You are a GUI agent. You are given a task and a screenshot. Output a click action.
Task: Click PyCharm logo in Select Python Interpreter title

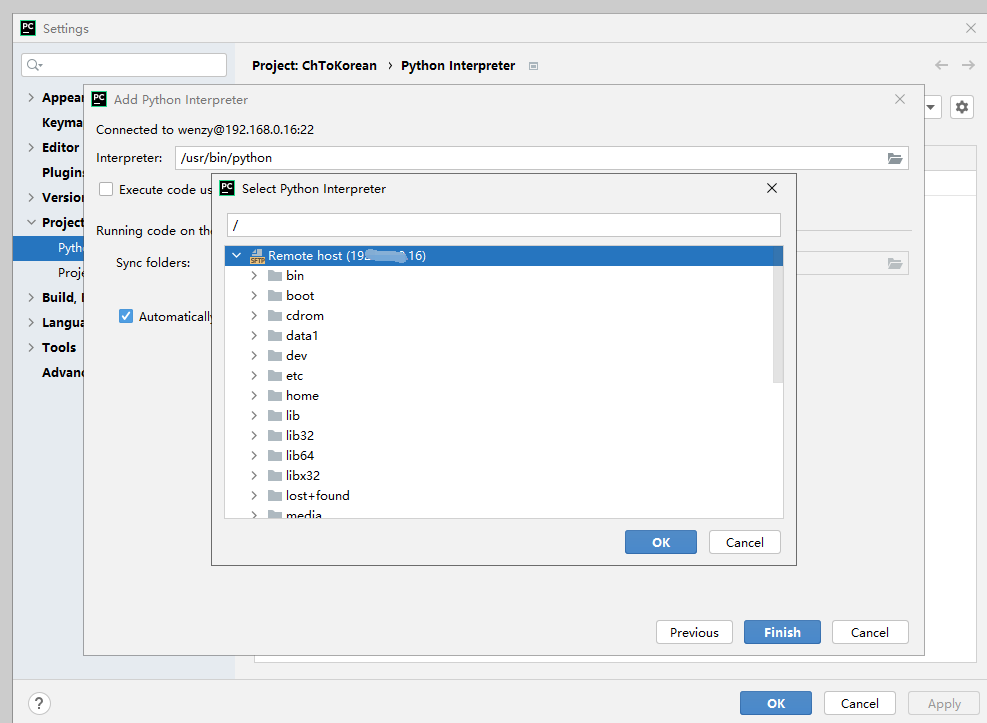[x=227, y=188]
